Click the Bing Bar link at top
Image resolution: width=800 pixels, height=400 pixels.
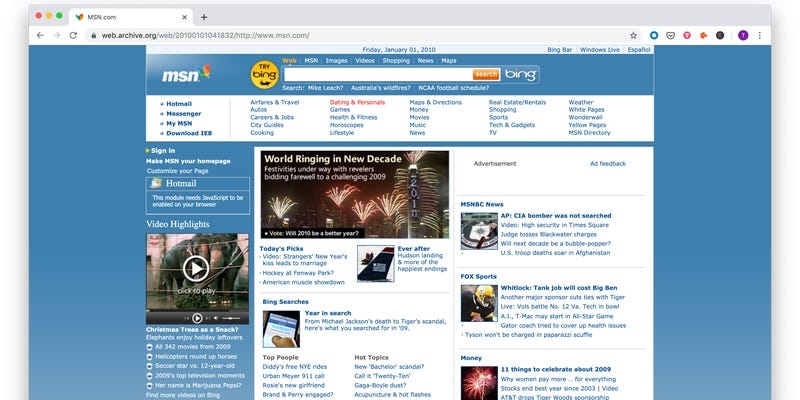tap(560, 49)
